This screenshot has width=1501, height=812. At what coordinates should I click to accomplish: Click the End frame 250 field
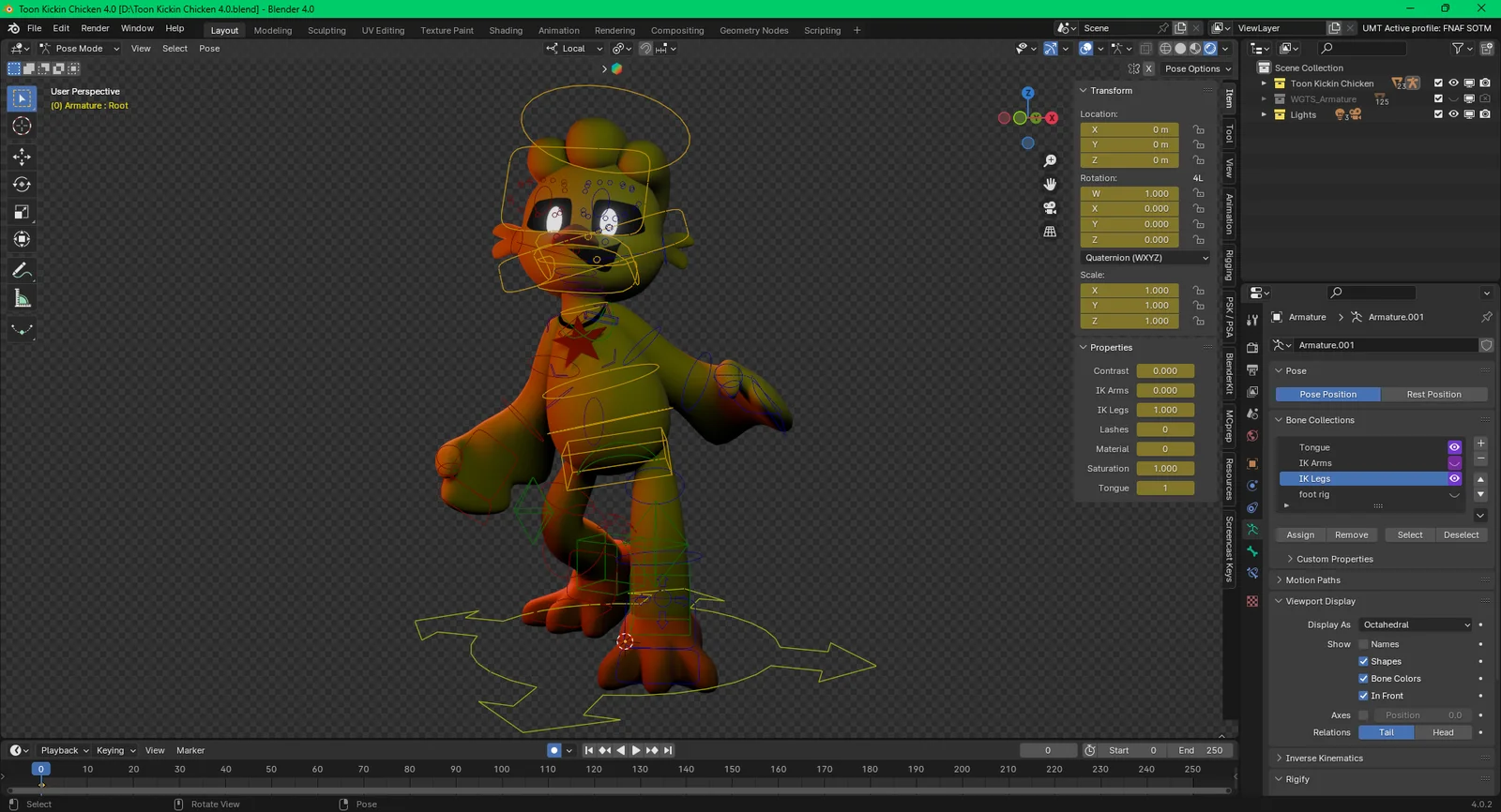(x=1200, y=750)
